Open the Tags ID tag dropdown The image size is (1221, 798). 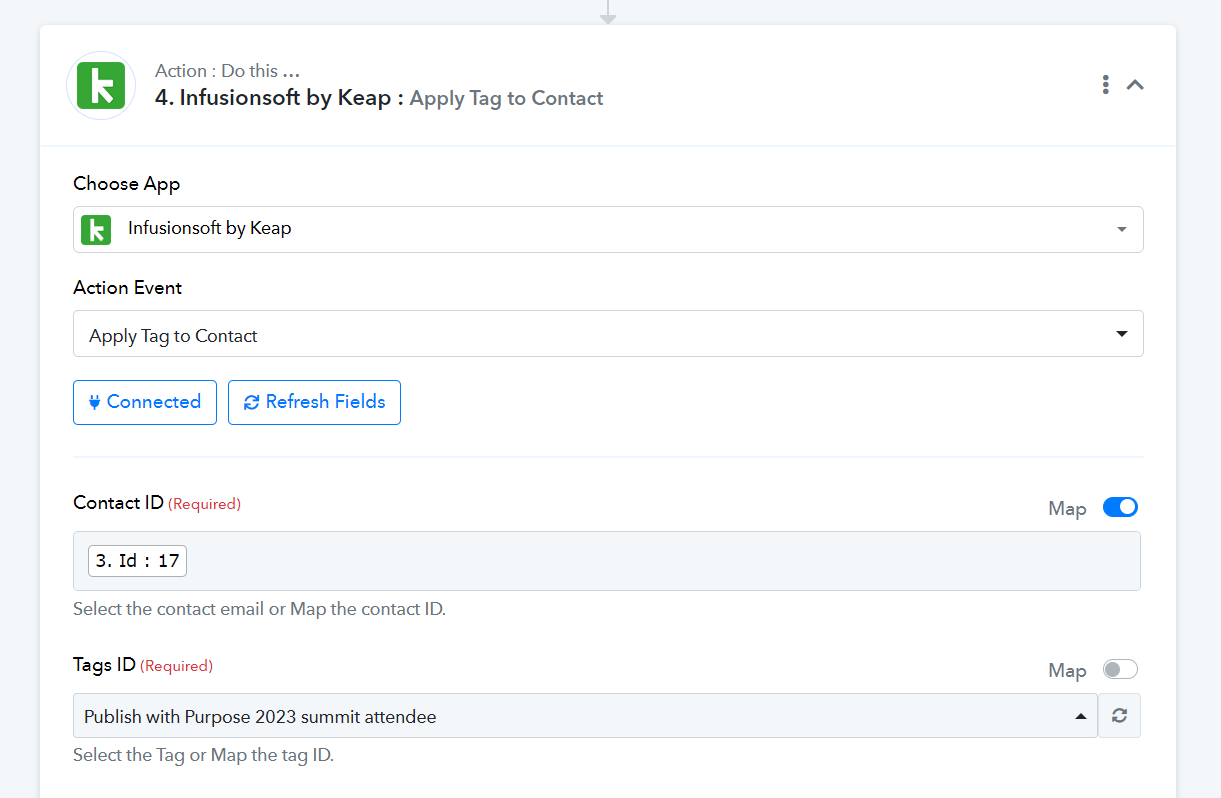tap(585, 716)
